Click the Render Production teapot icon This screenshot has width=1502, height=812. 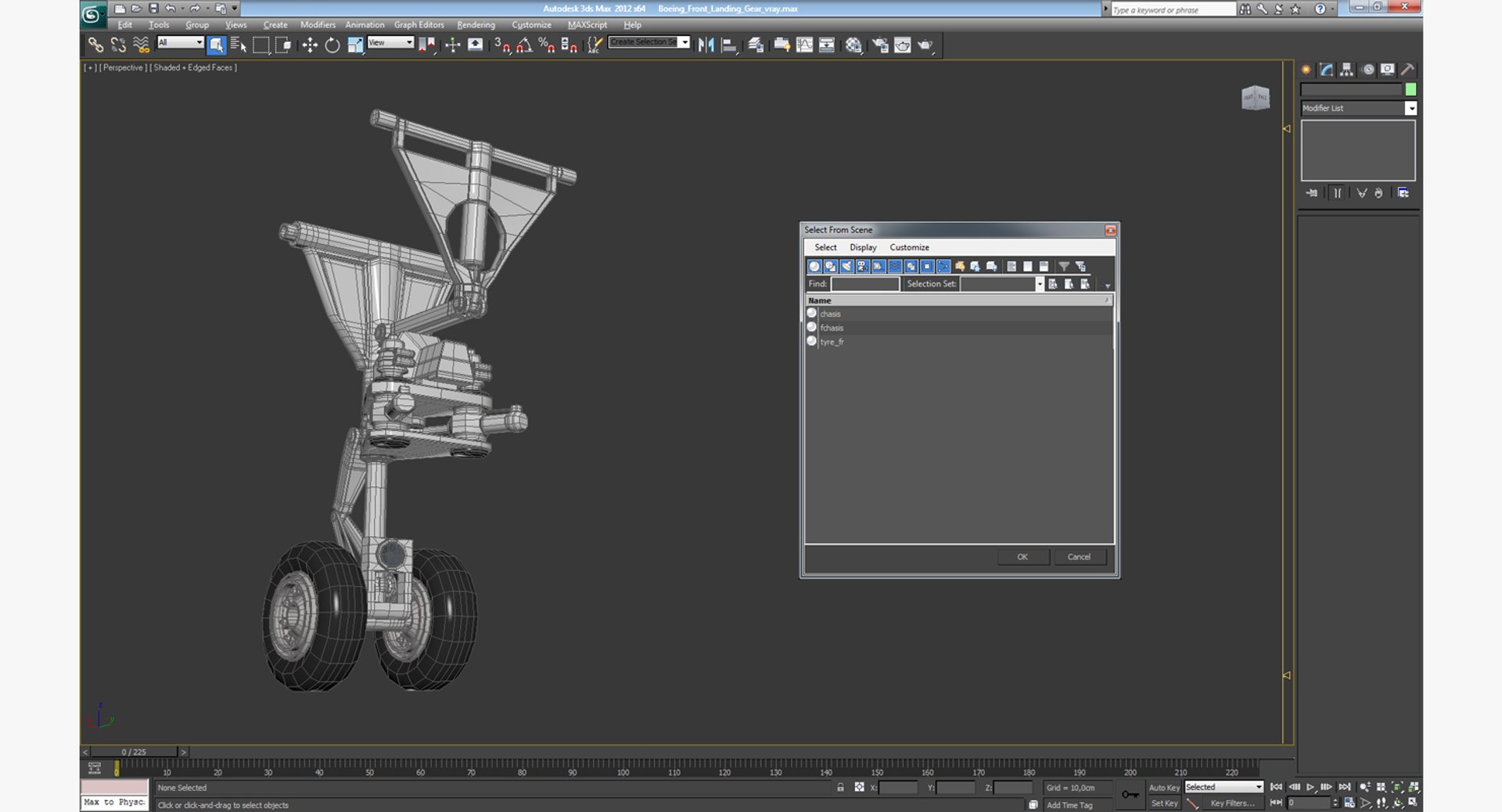tap(925, 45)
